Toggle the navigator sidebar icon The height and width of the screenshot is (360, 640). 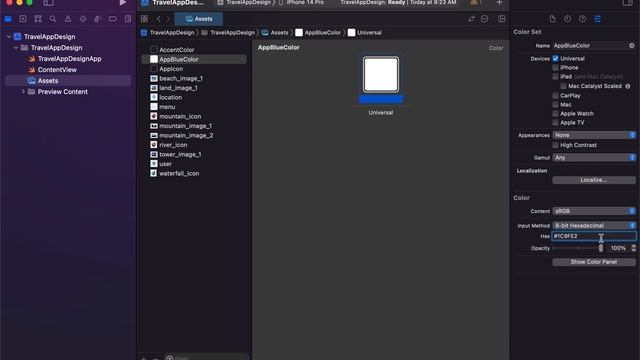click(x=48, y=3)
